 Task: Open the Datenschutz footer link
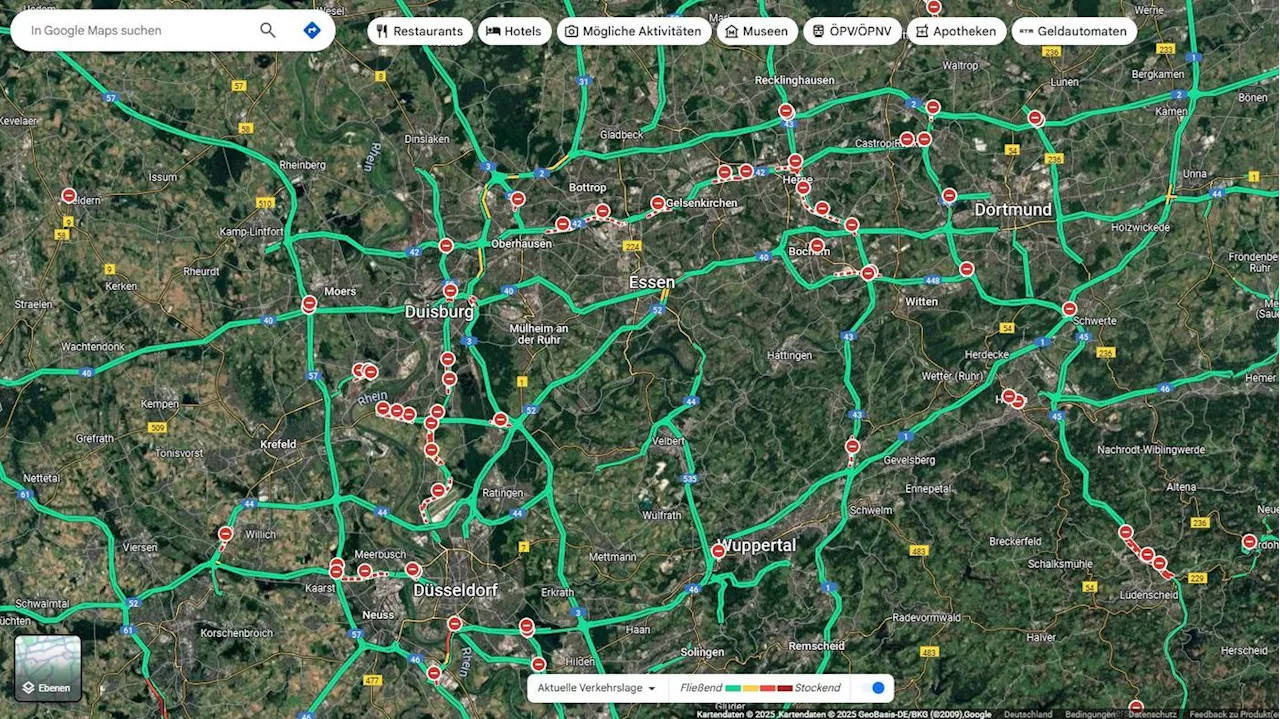point(1152,714)
